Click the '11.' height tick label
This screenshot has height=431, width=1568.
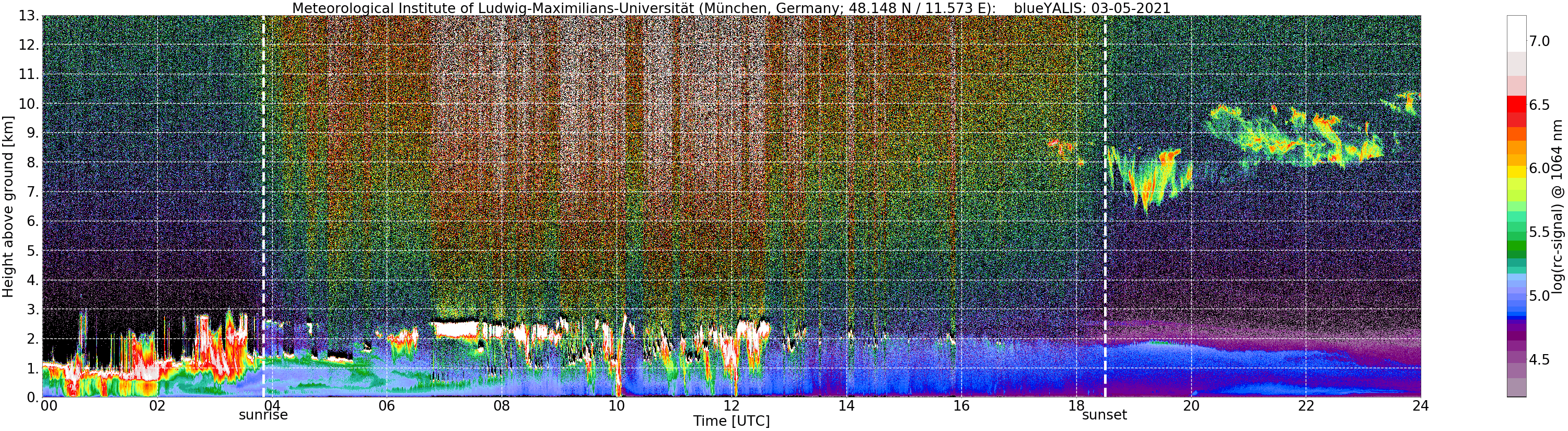point(29,74)
